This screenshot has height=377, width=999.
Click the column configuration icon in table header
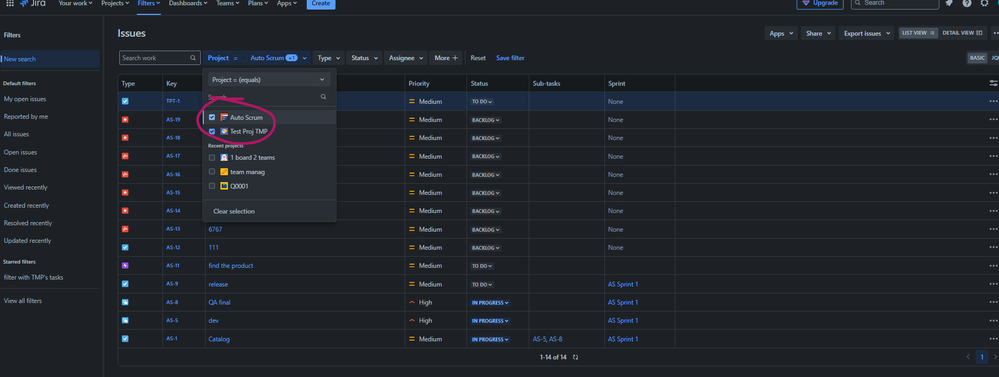coord(993,83)
